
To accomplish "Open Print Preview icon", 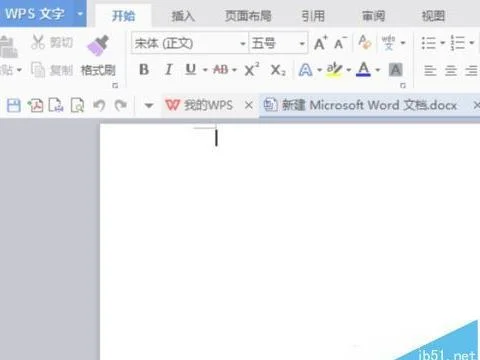I will 77,105.
